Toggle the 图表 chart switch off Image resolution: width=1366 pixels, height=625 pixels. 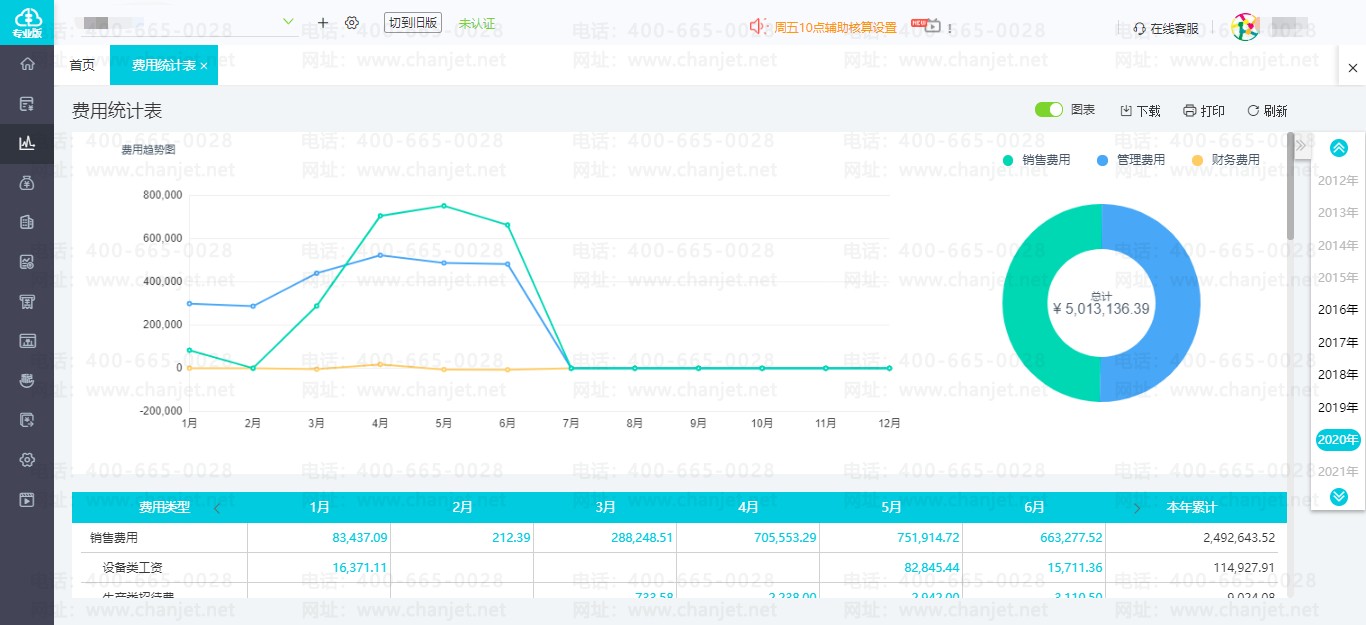1049,110
